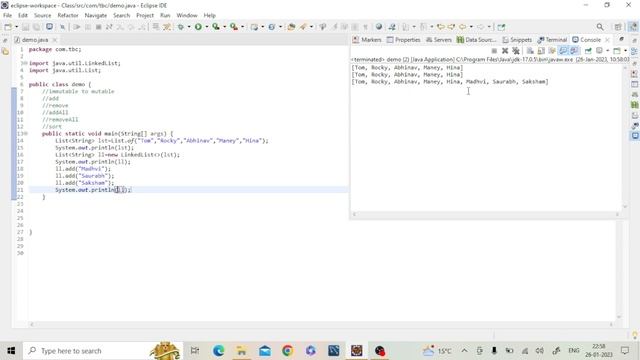Click the Terminate stop toolbar icon

pos(98,27)
